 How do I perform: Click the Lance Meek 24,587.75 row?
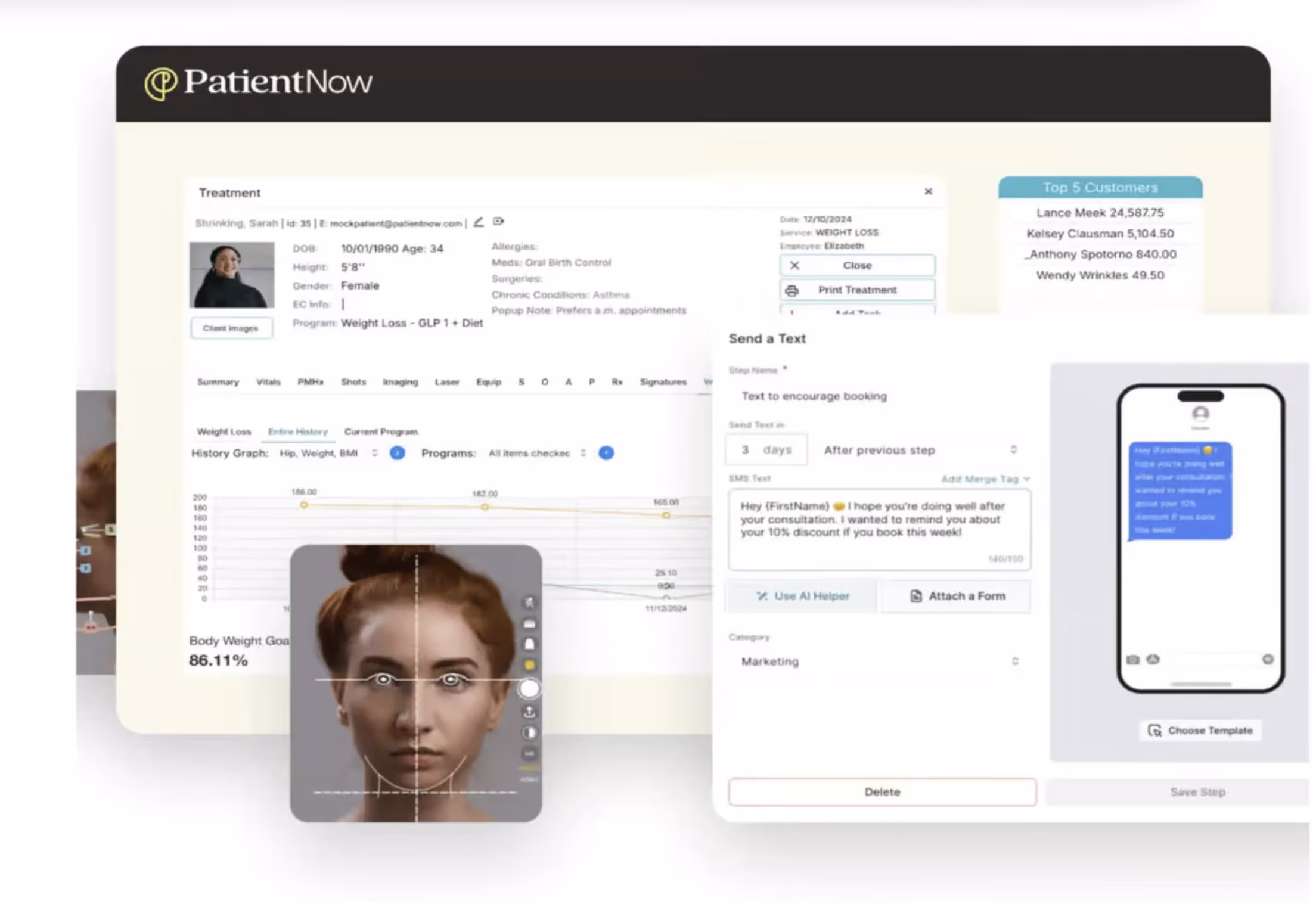pos(1100,213)
